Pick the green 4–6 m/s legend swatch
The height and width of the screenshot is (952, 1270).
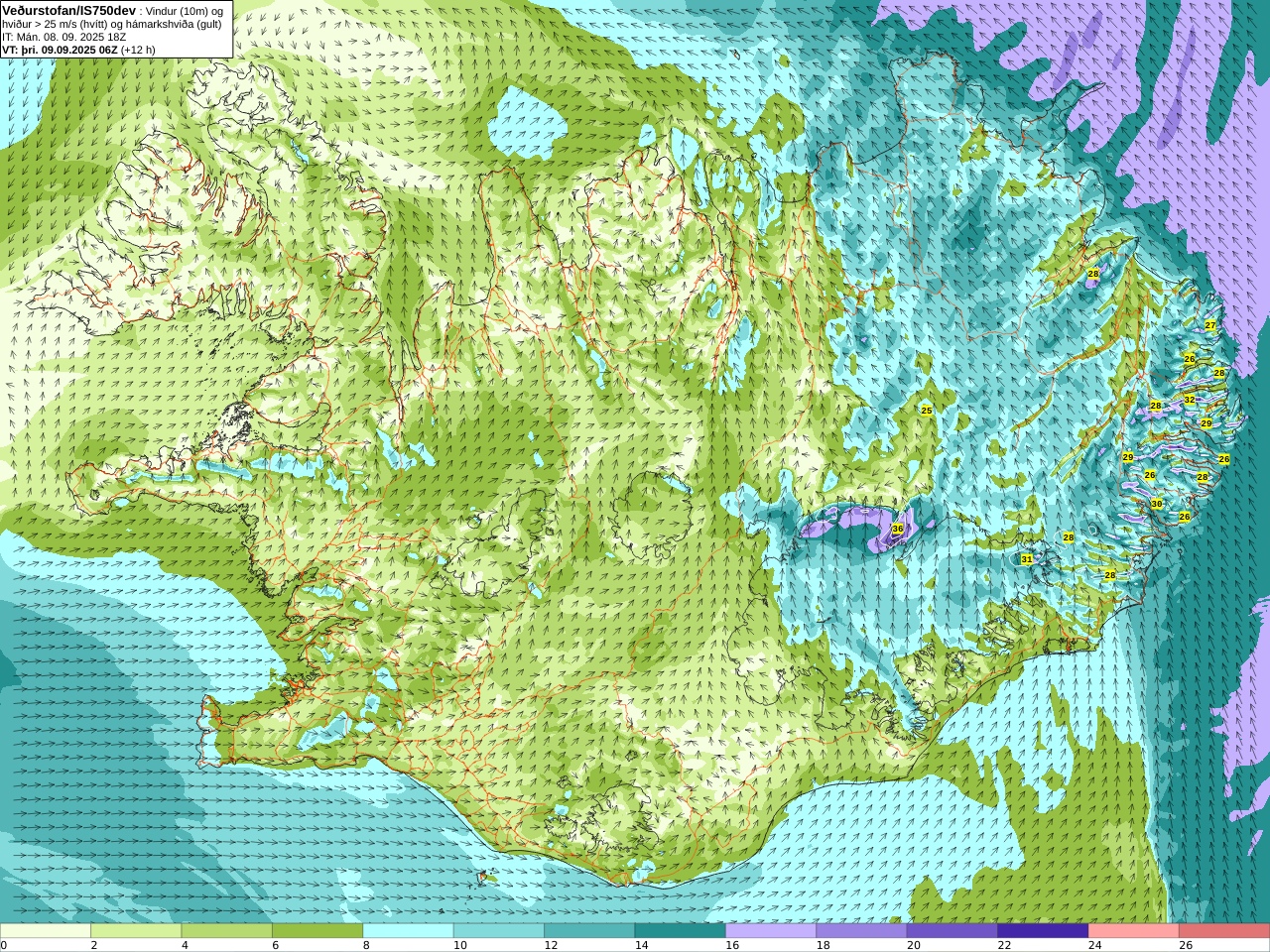226,931
